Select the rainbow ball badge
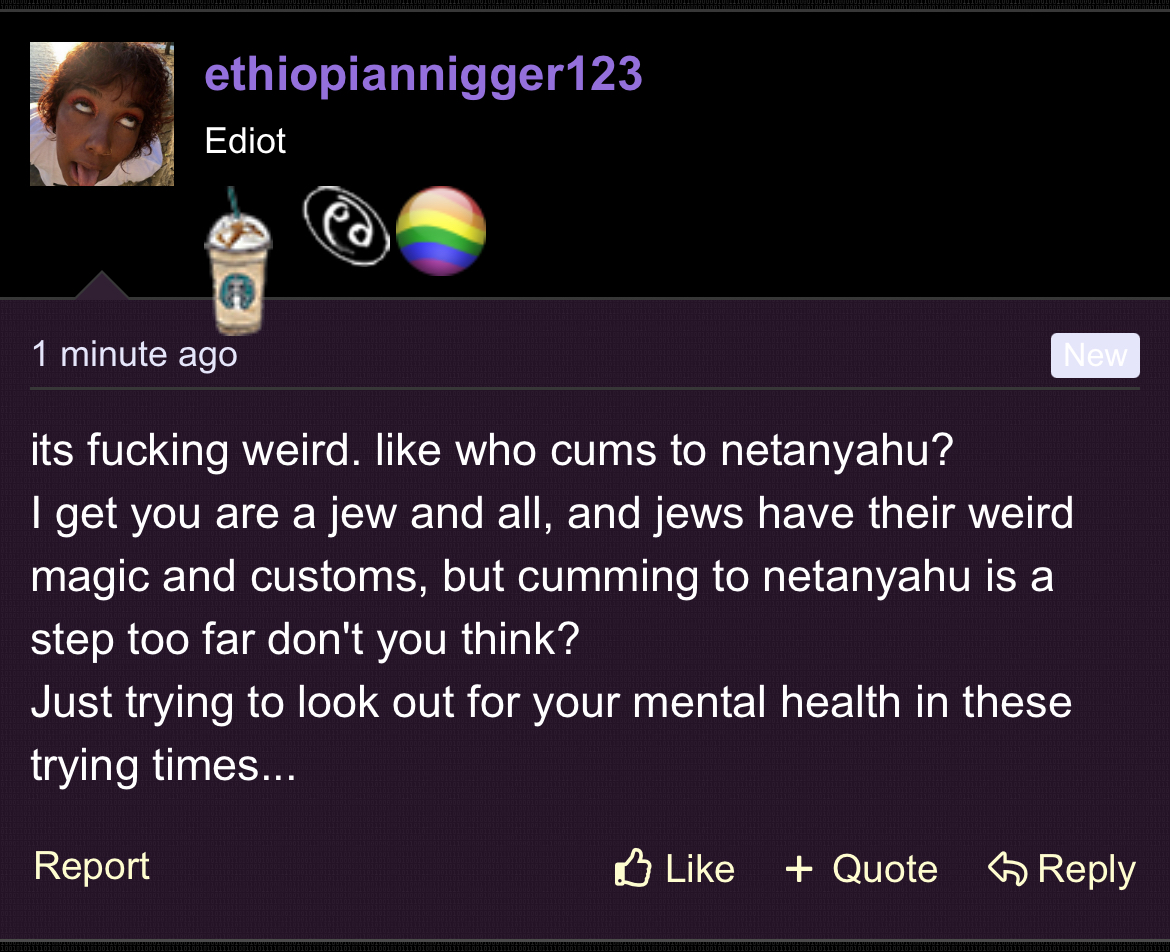 (441, 231)
